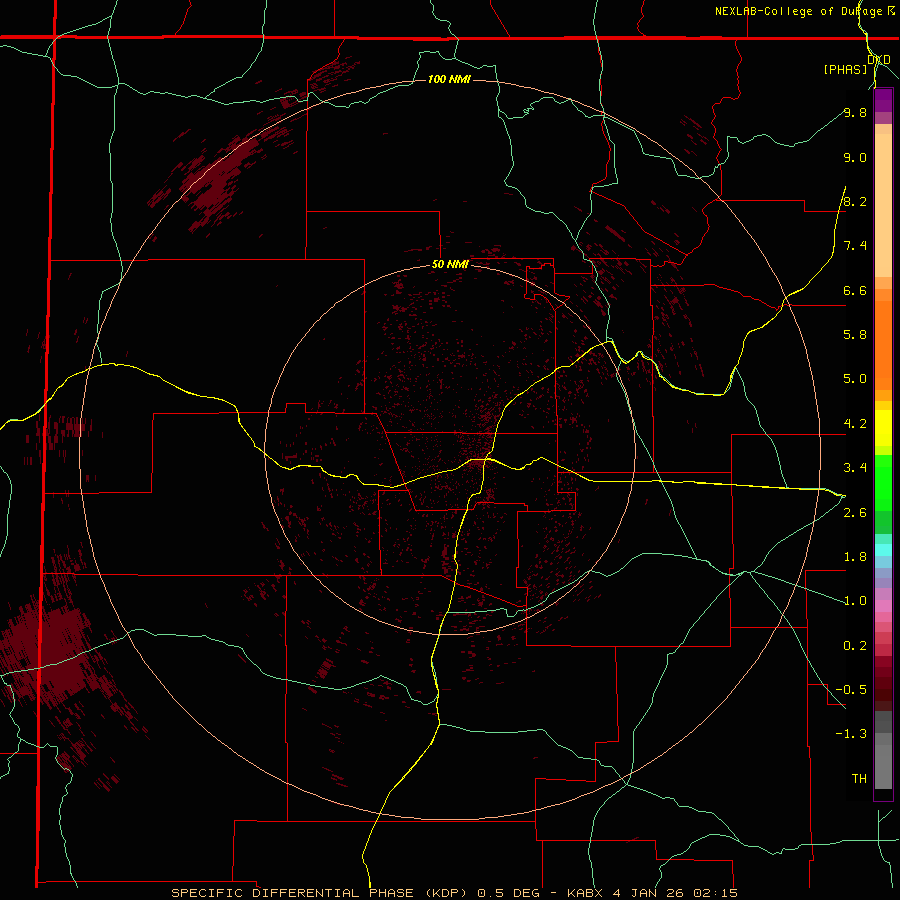900x900 pixels.
Task: Click the 9.8 value on color scale
Action: pyautogui.click(x=855, y=113)
